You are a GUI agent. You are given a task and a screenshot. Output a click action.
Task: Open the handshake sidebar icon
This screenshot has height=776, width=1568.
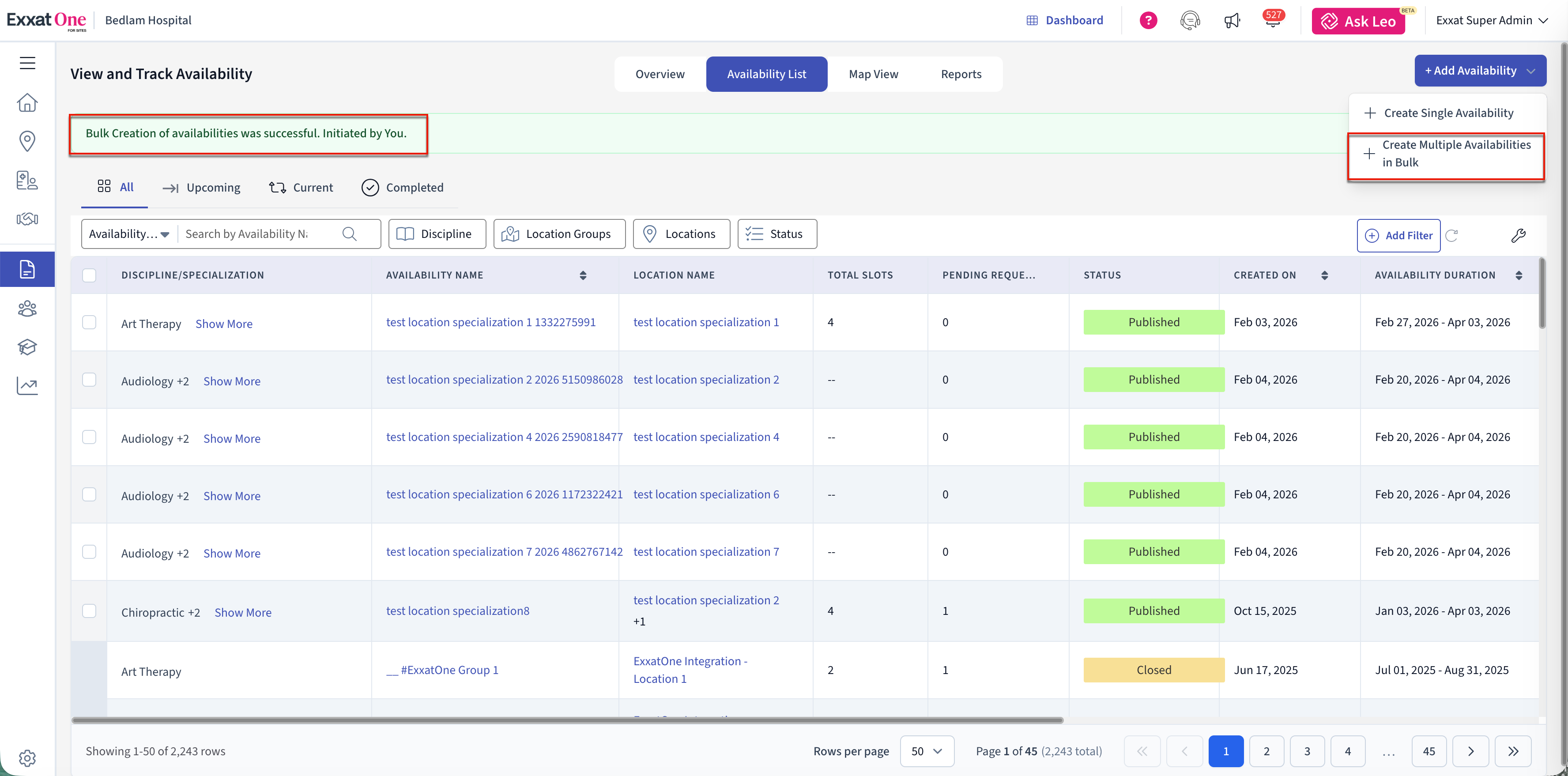pos(27,218)
